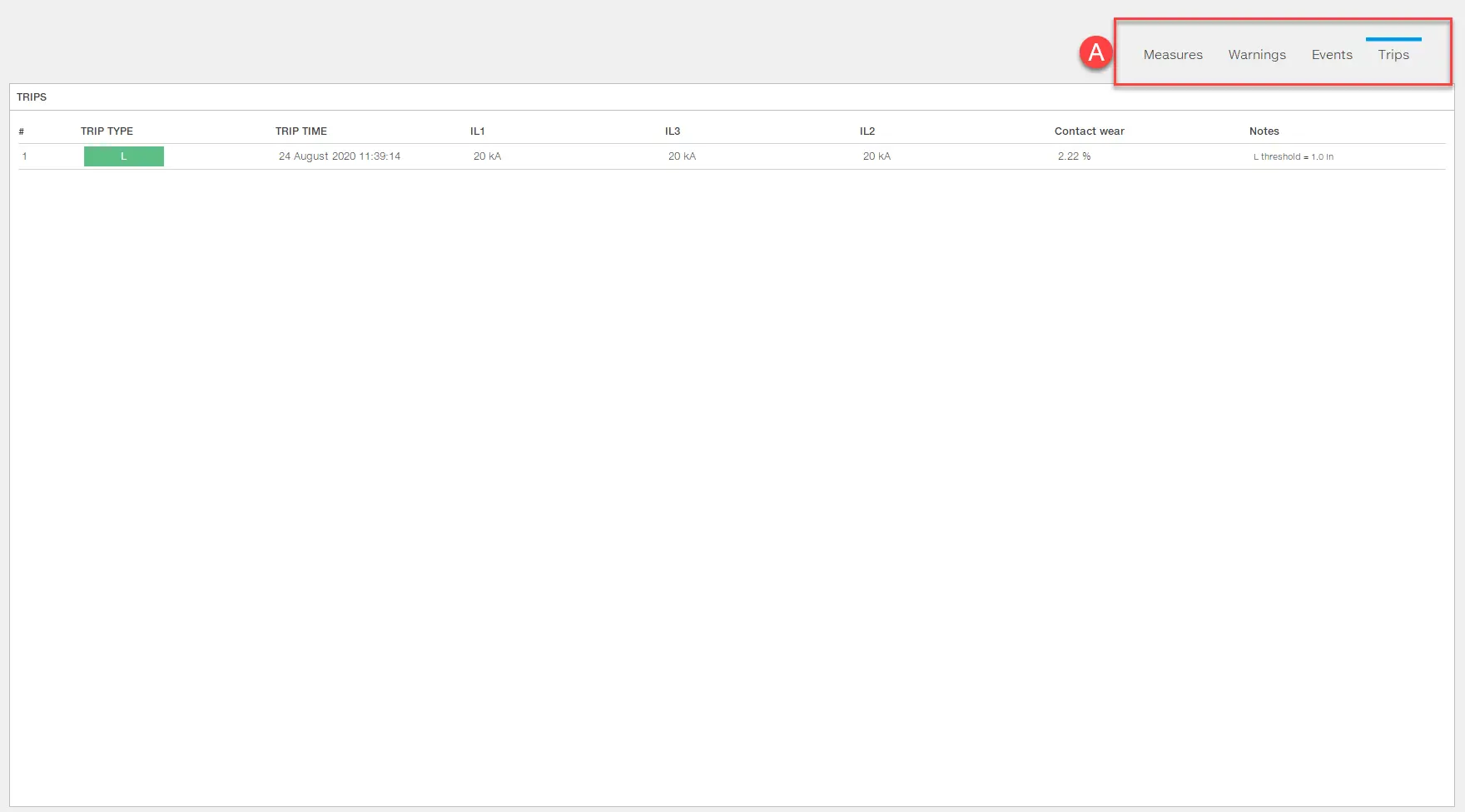Click row number 1 in trips table
Screen dimensions: 1465x812
[x=25, y=156]
